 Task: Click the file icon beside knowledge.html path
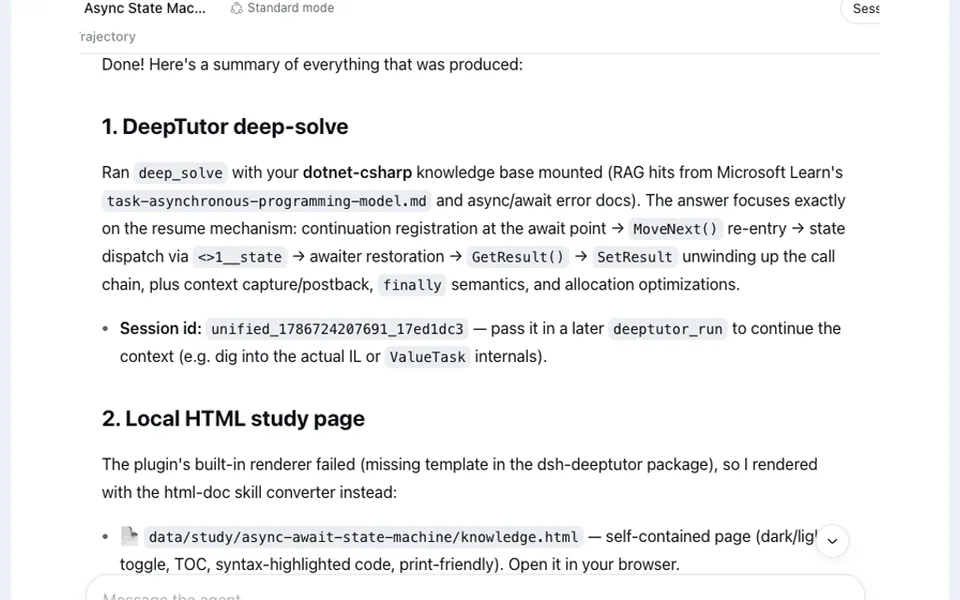pos(130,536)
